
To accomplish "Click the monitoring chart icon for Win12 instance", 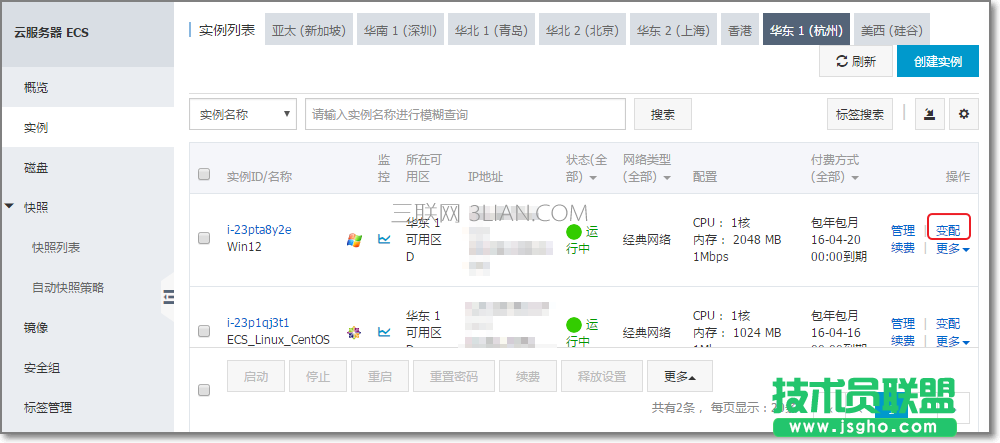I will (384, 239).
